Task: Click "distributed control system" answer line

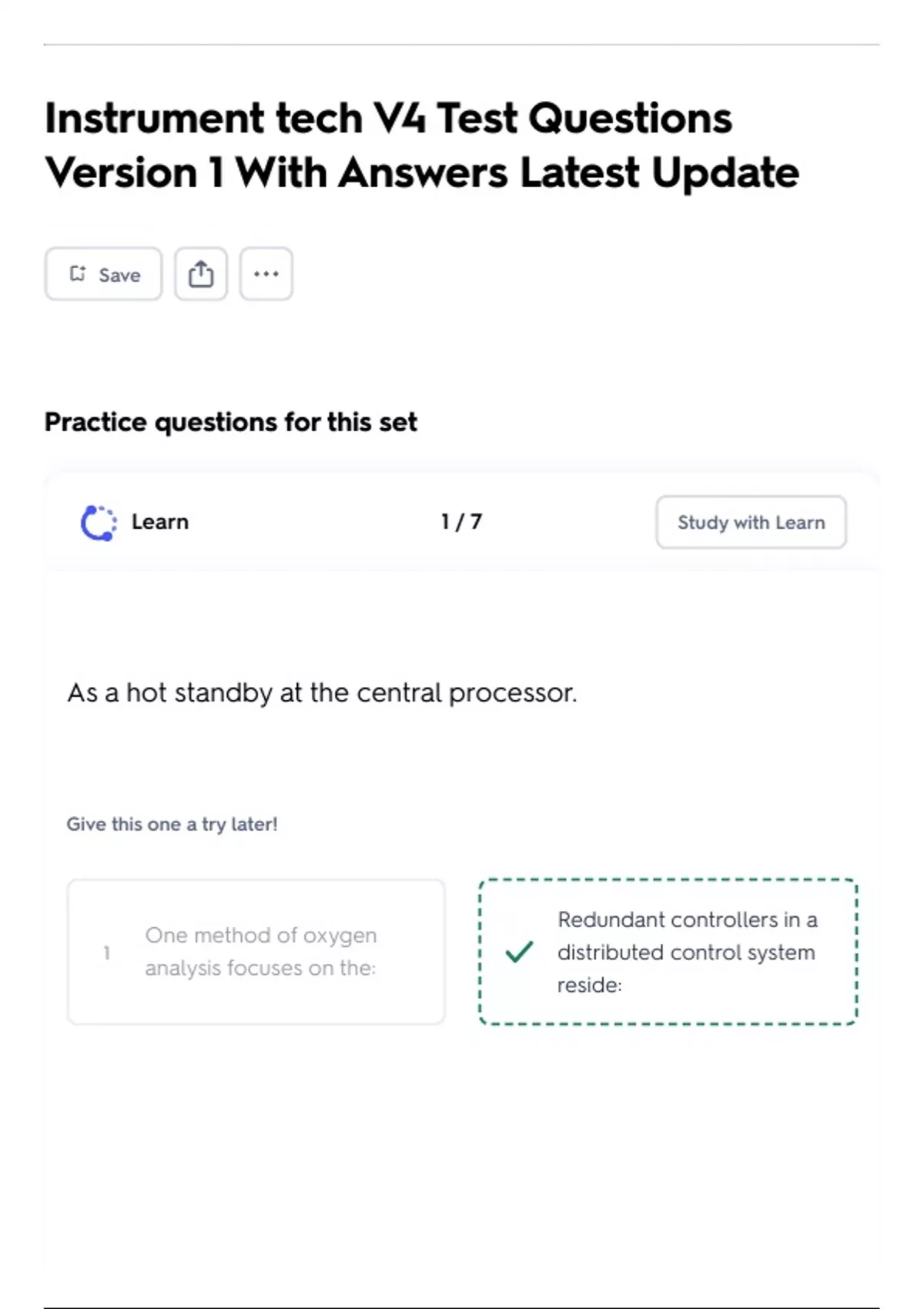Action: click(685, 952)
